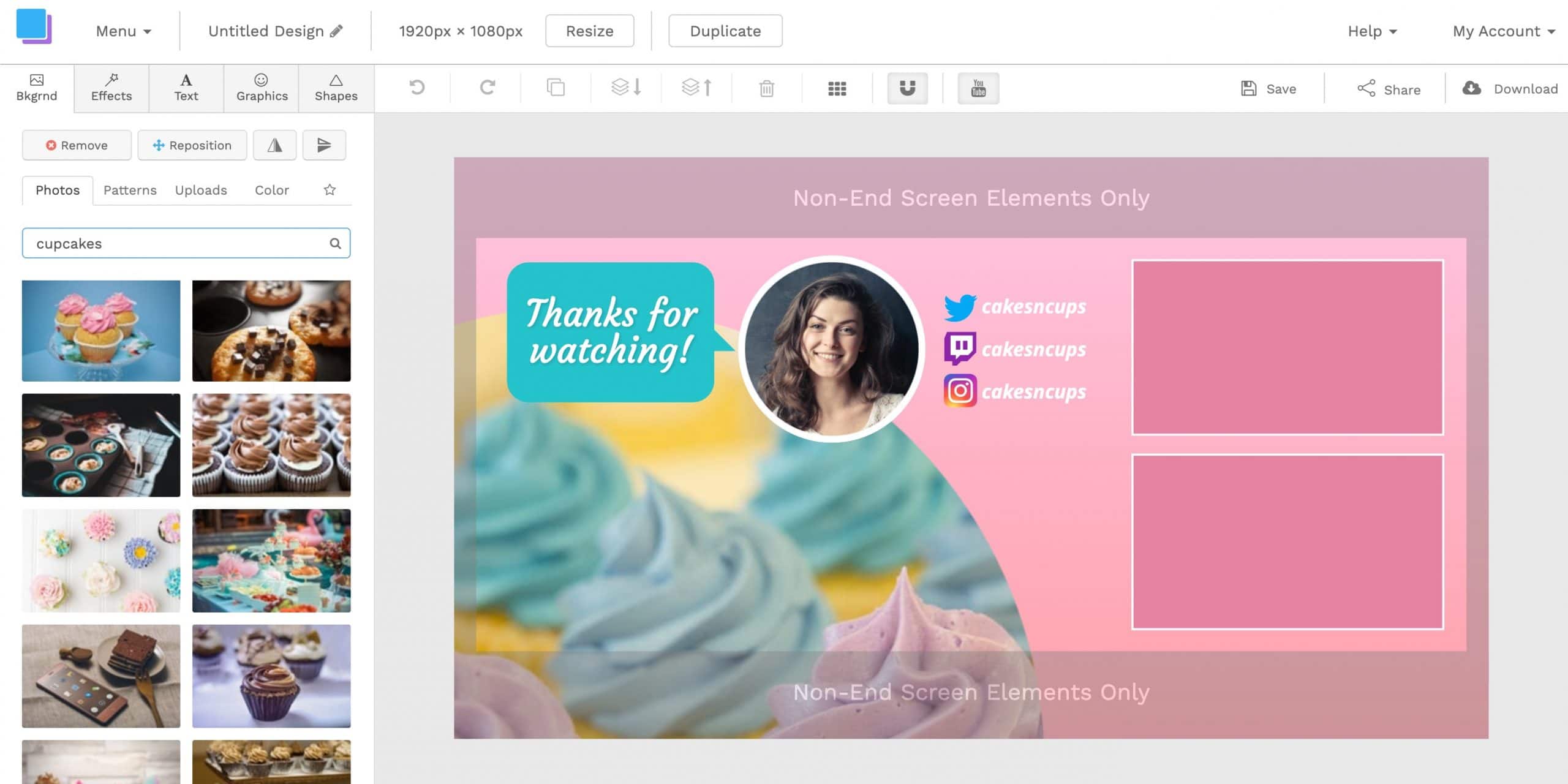Select cakesncups text beside Twitch
The width and height of the screenshot is (1568, 784).
tap(1034, 349)
